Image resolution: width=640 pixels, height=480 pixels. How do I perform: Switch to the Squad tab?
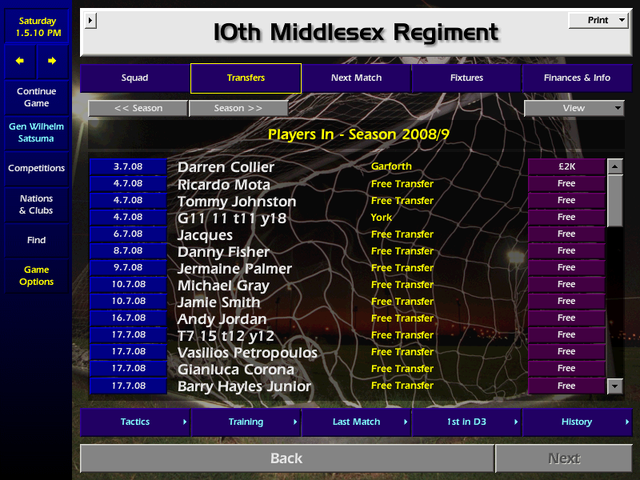(x=135, y=78)
